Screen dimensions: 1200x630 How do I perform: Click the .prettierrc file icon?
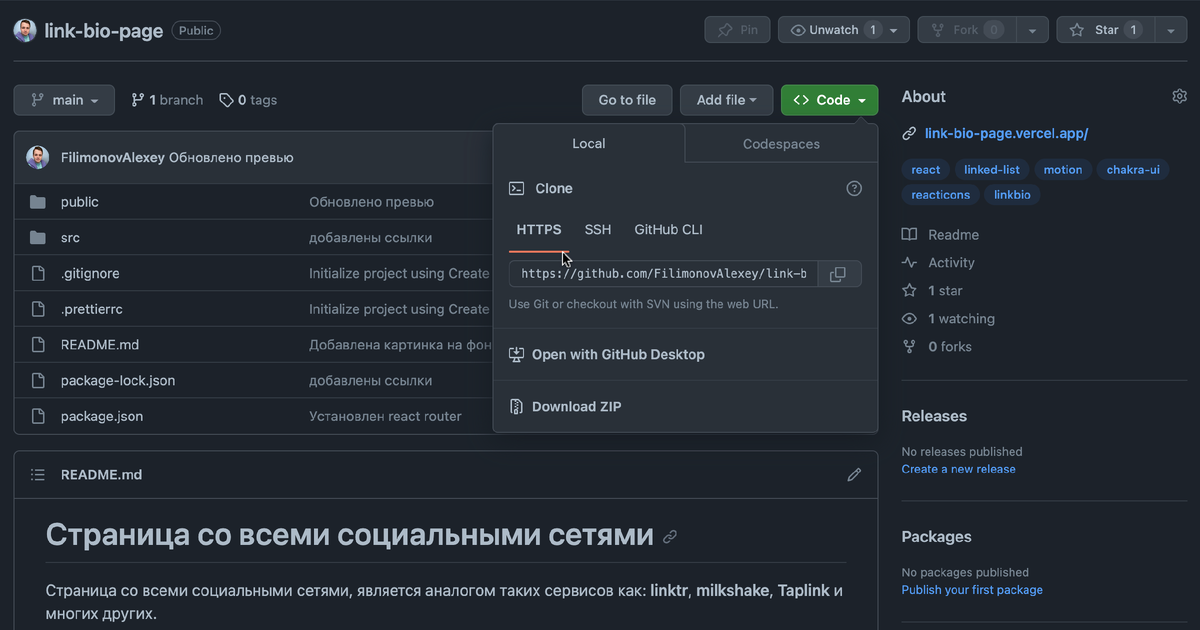tap(38, 309)
